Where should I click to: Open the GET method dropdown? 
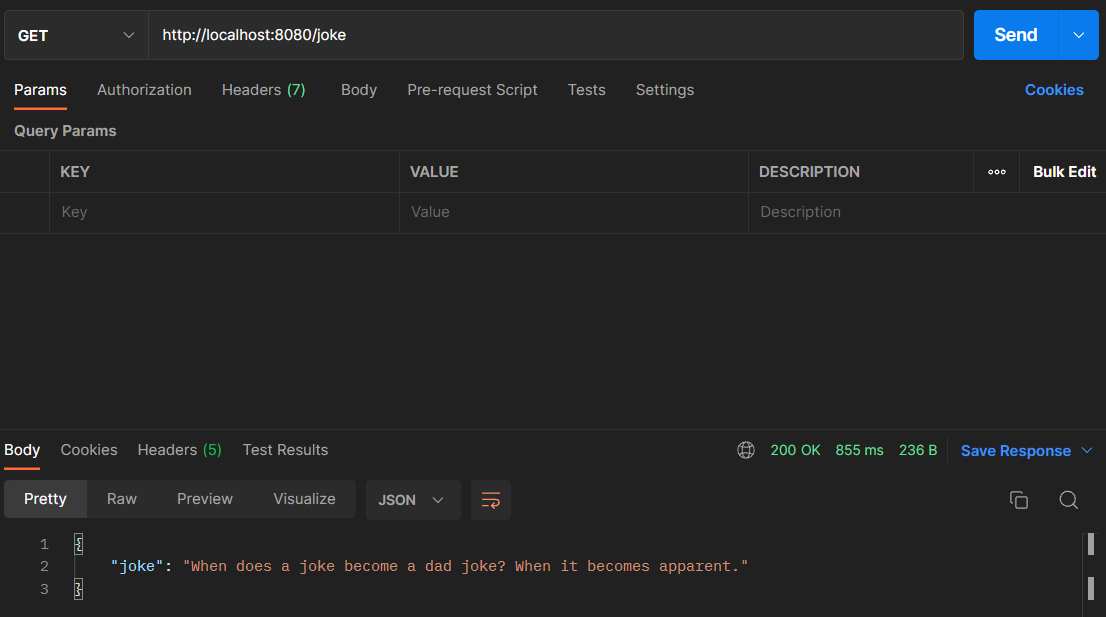pyautogui.click(x=76, y=35)
